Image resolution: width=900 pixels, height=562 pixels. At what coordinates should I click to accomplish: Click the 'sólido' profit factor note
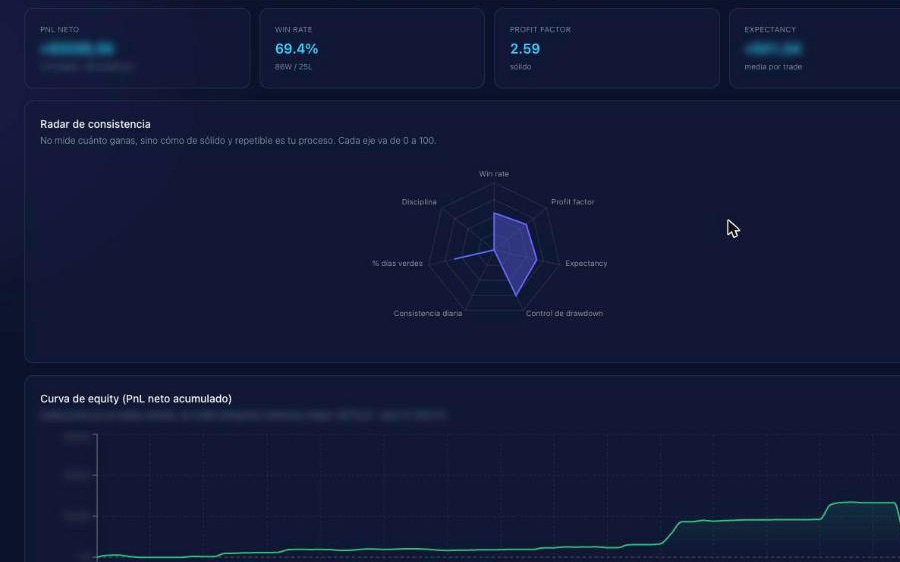tap(520, 67)
